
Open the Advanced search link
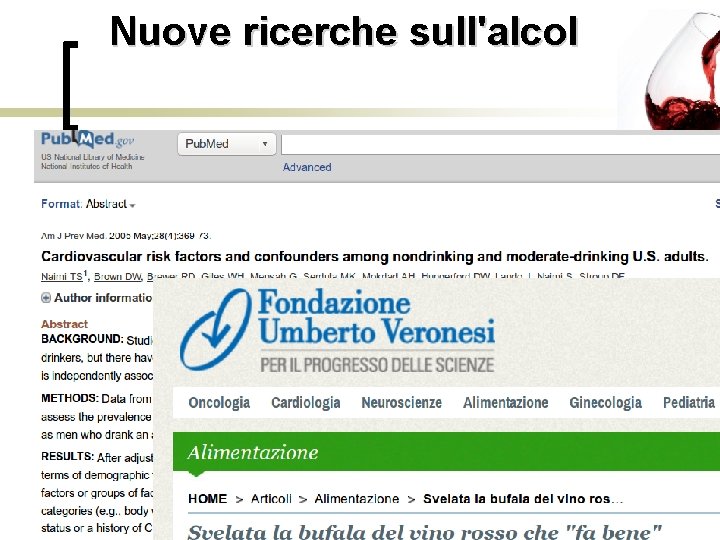point(307,167)
